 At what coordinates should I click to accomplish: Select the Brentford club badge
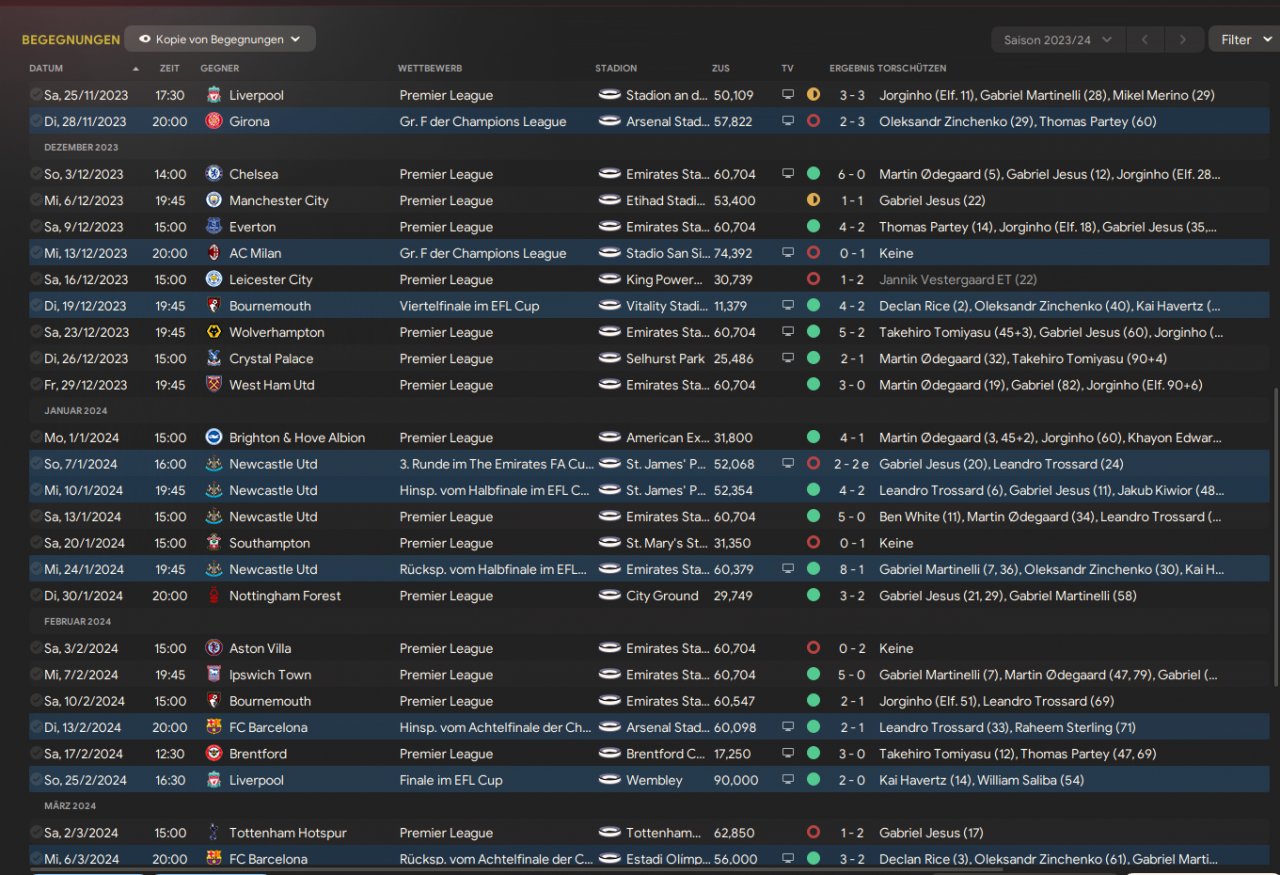pyautogui.click(x=213, y=754)
